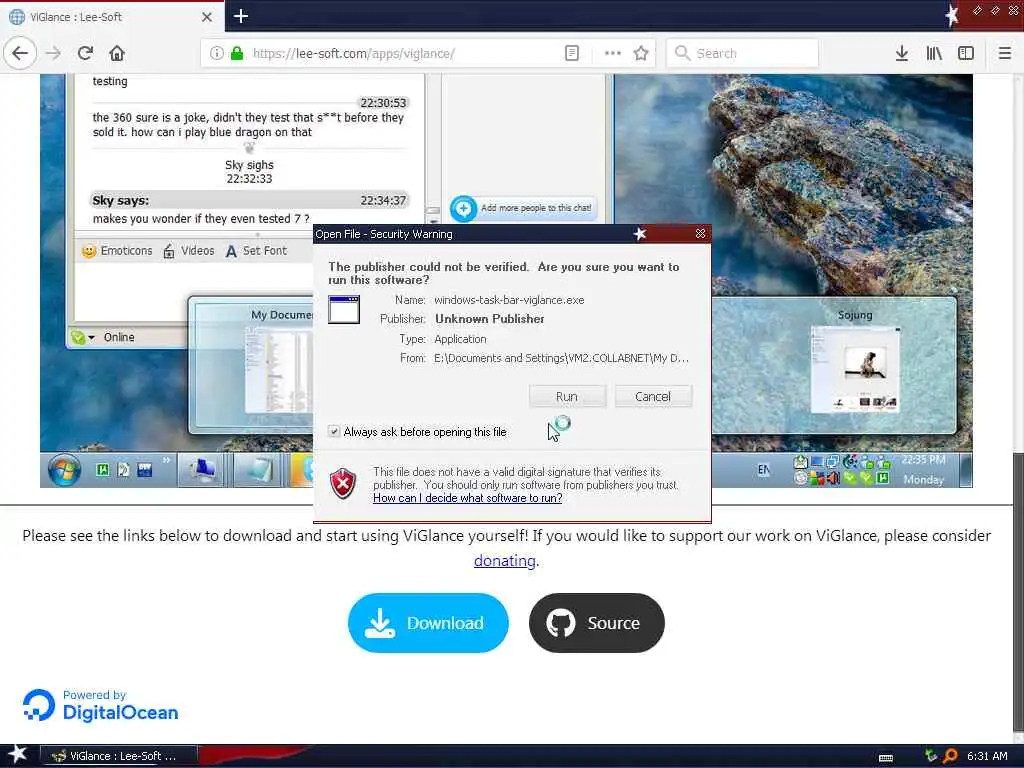The height and width of the screenshot is (768, 1024).
Task: Click the Windows Start orb in screenshot
Action: point(64,470)
